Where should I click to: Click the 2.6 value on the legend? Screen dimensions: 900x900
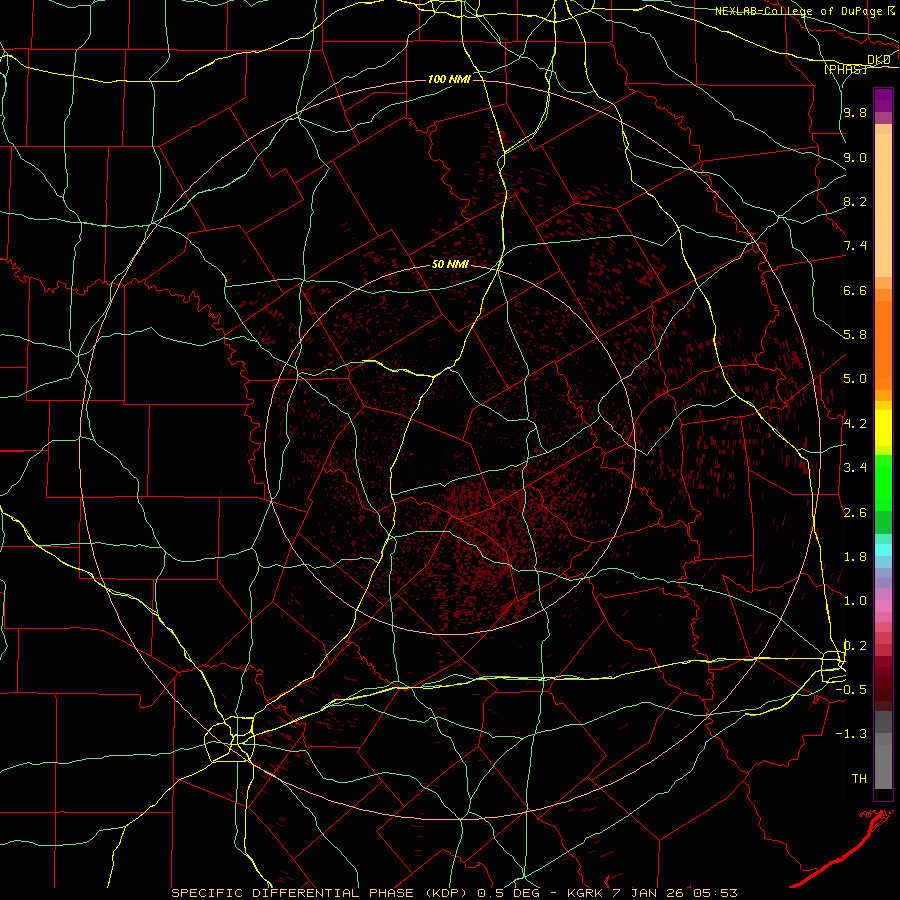(x=855, y=513)
